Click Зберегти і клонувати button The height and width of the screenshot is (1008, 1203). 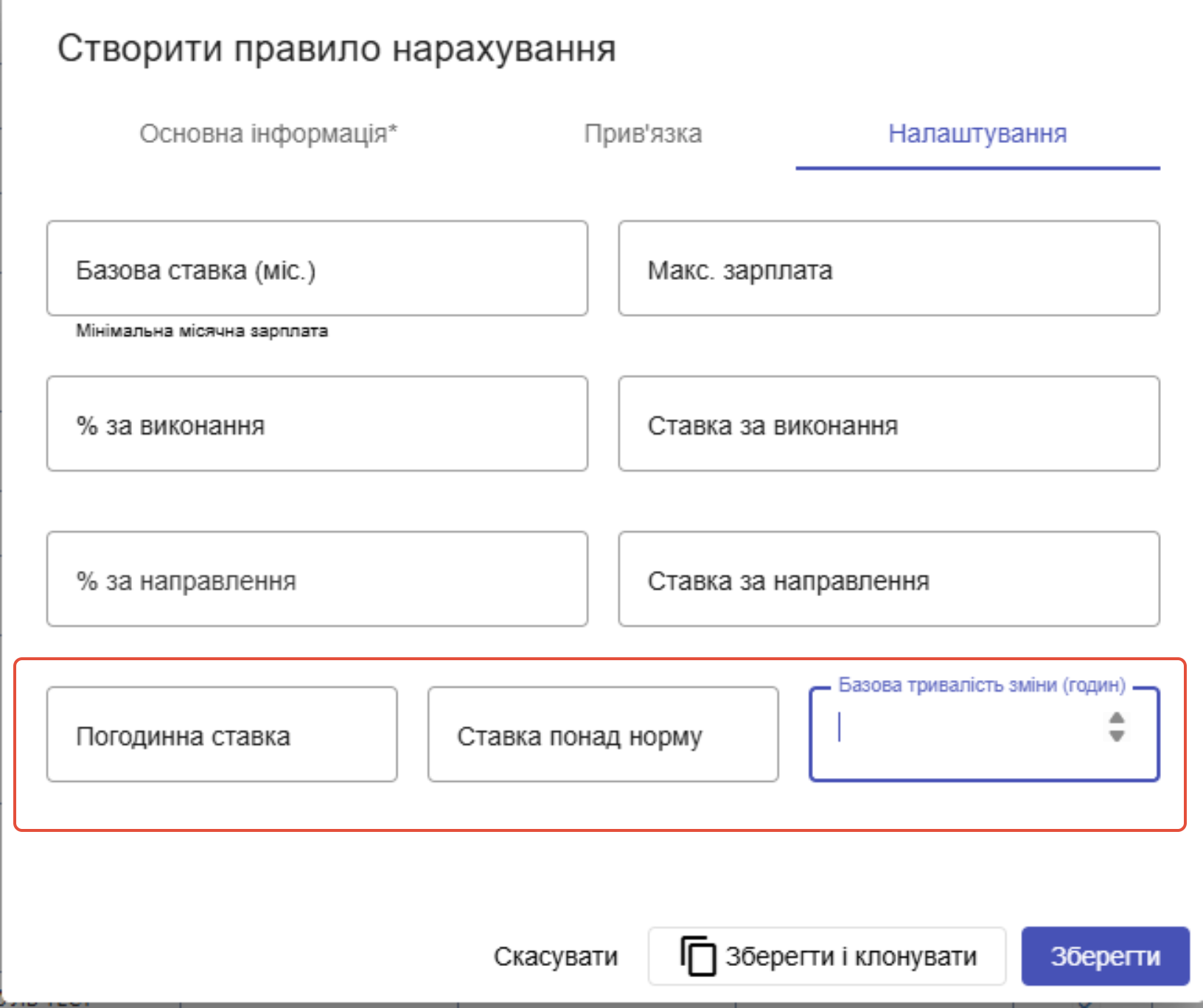point(827,956)
